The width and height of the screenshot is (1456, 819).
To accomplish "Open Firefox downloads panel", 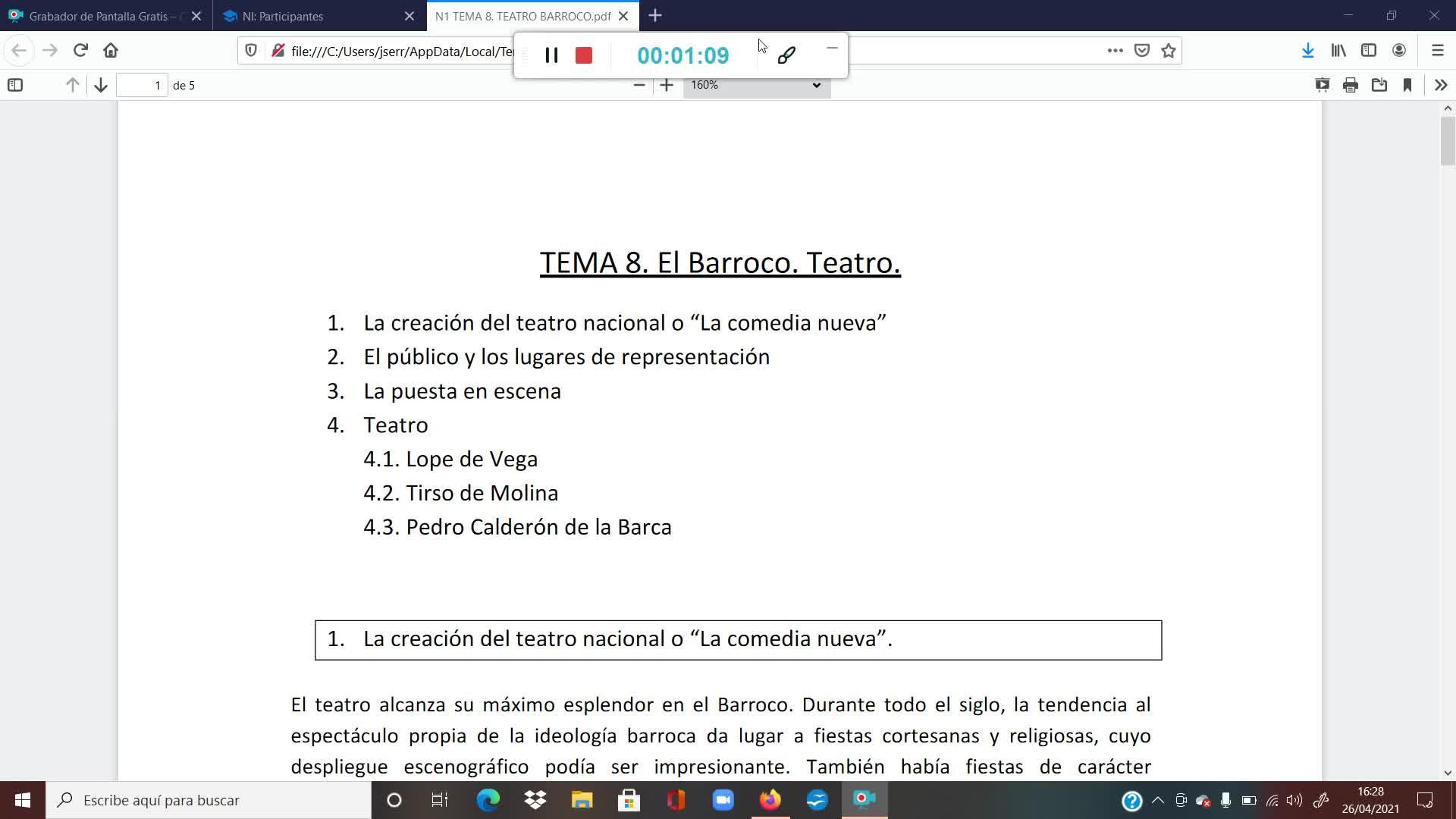I will tap(1307, 51).
